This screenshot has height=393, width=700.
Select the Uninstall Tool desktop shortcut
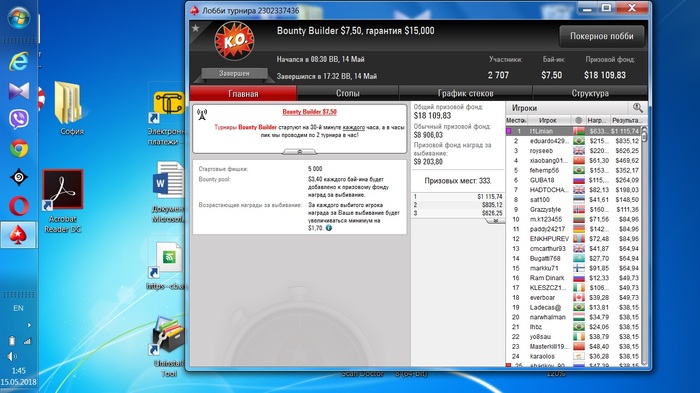pos(168,346)
